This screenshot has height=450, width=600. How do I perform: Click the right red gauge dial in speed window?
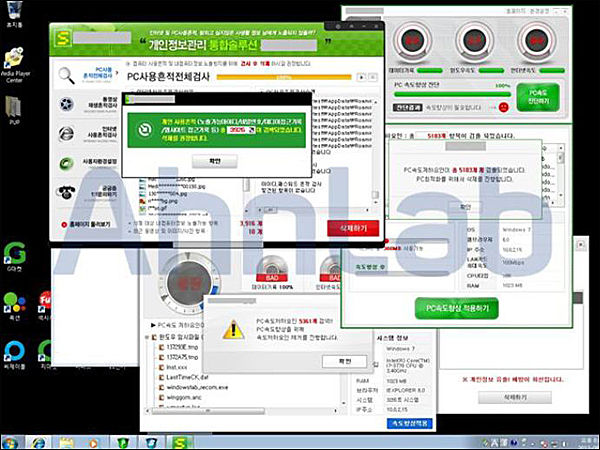coord(536,40)
